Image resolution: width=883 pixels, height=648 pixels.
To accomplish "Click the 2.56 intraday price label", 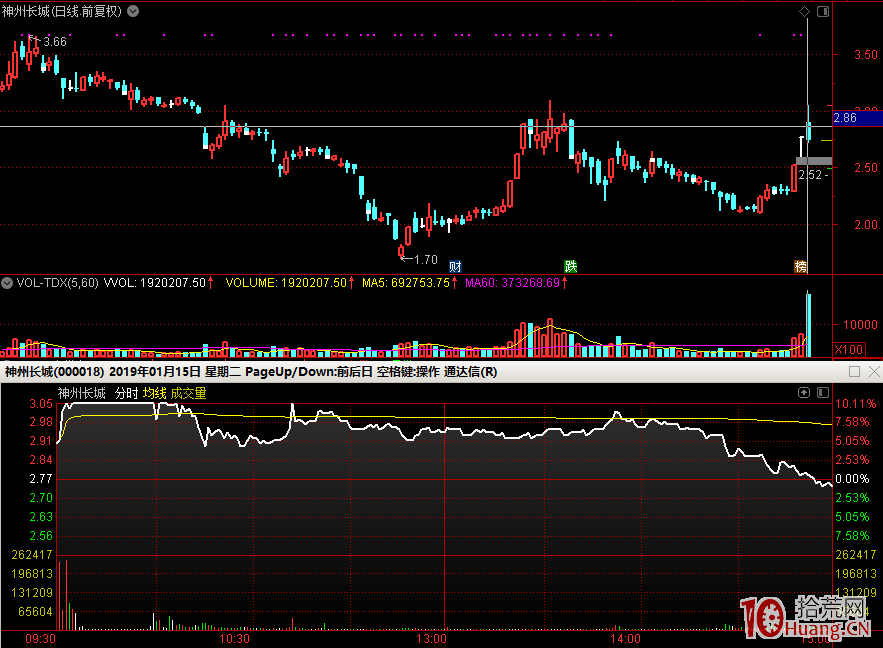I will [x=41, y=536].
